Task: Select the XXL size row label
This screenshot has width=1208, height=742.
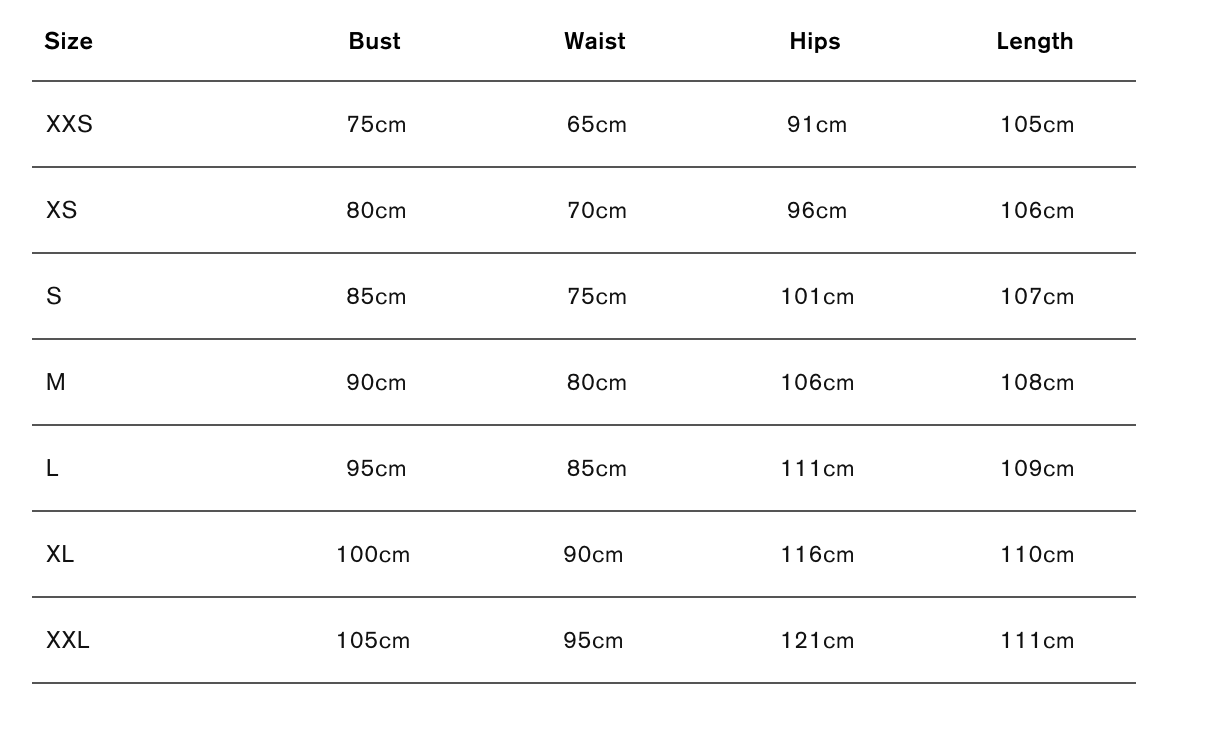Action: pos(68,641)
